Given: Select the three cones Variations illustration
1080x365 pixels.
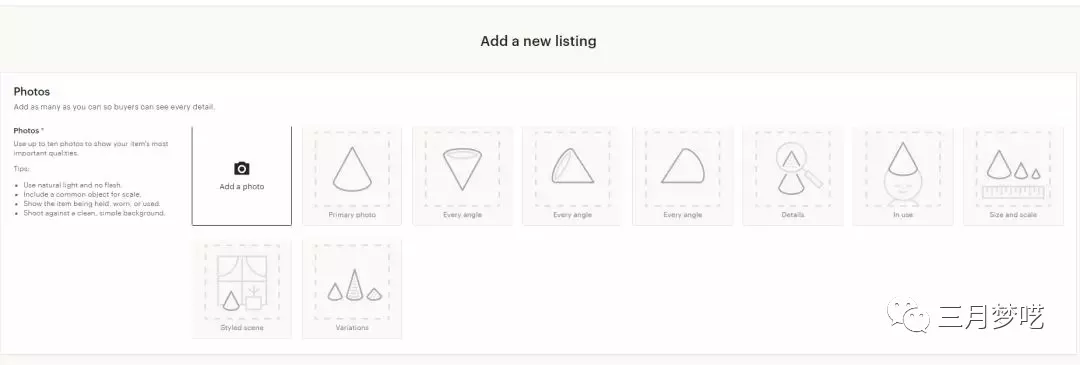Looking at the screenshot, I should click(354, 285).
